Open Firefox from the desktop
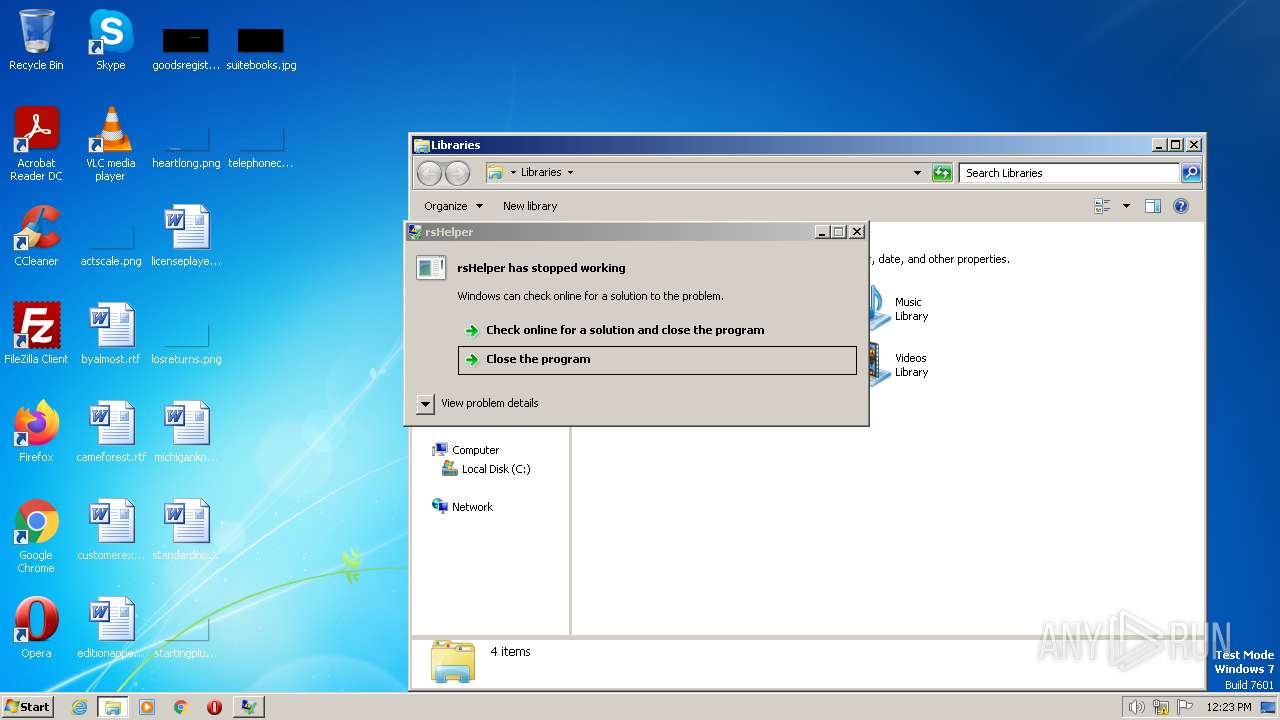 click(x=36, y=432)
